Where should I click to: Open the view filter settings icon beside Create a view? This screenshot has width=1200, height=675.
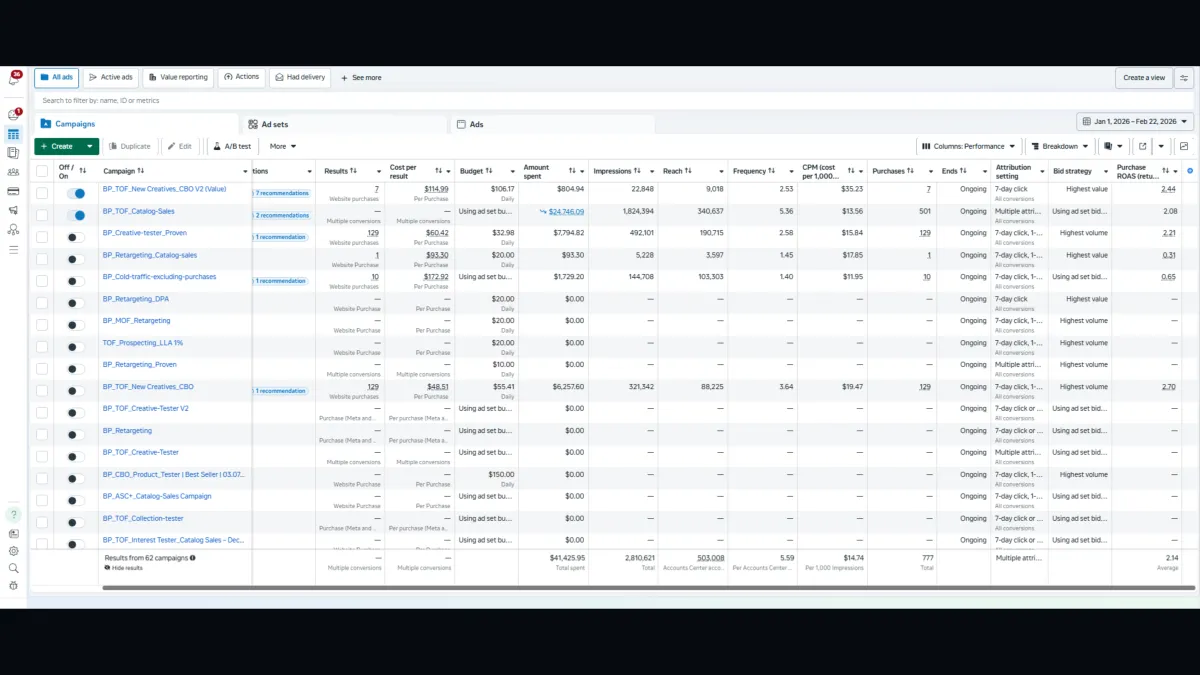(x=1184, y=77)
